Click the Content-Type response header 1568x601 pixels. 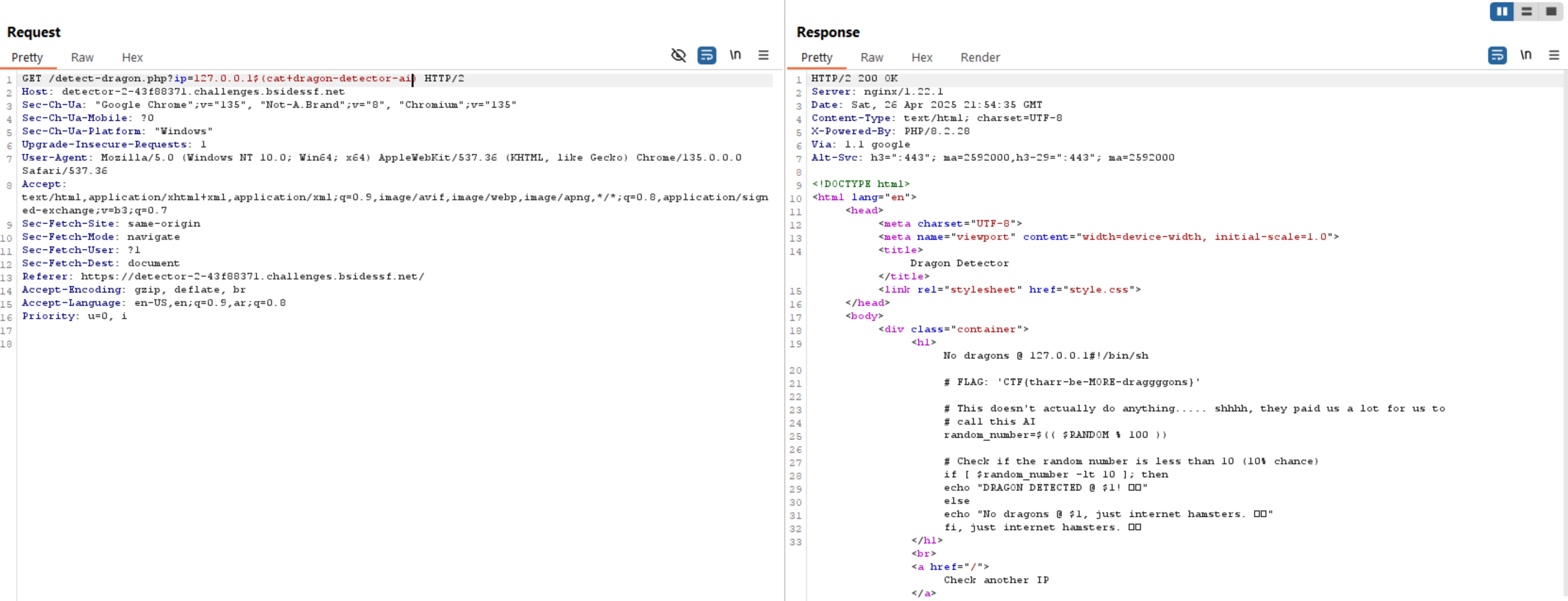pos(937,118)
